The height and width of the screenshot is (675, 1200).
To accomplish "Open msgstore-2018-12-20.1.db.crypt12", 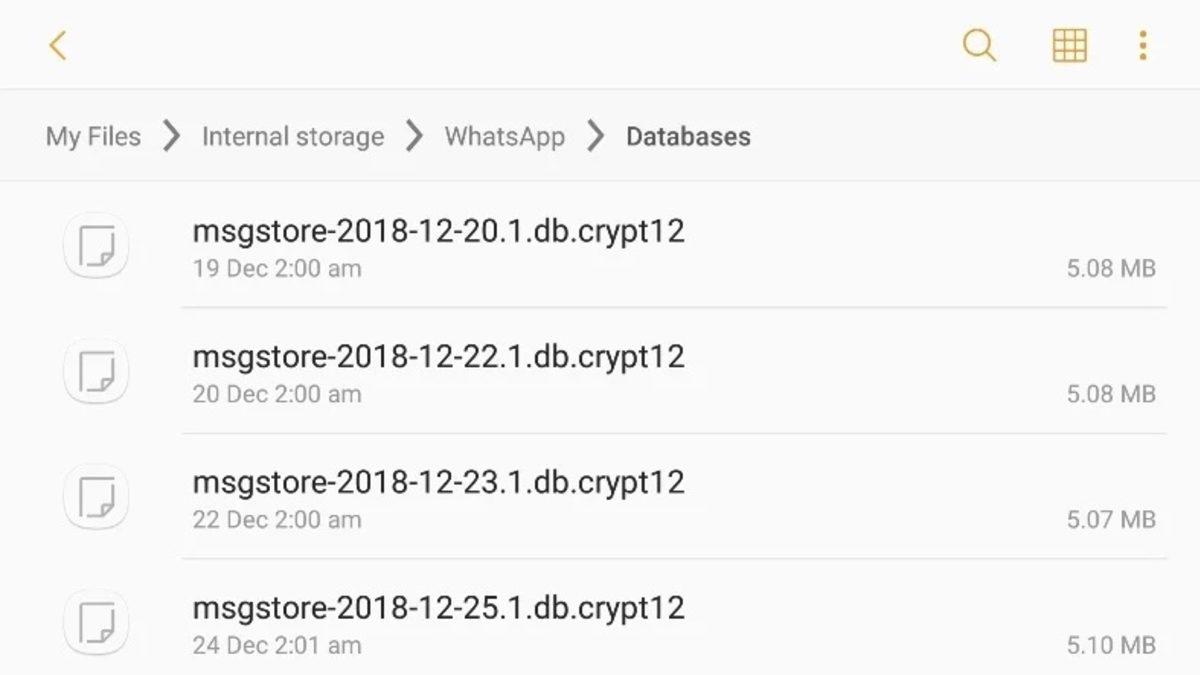I will (439, 231).
